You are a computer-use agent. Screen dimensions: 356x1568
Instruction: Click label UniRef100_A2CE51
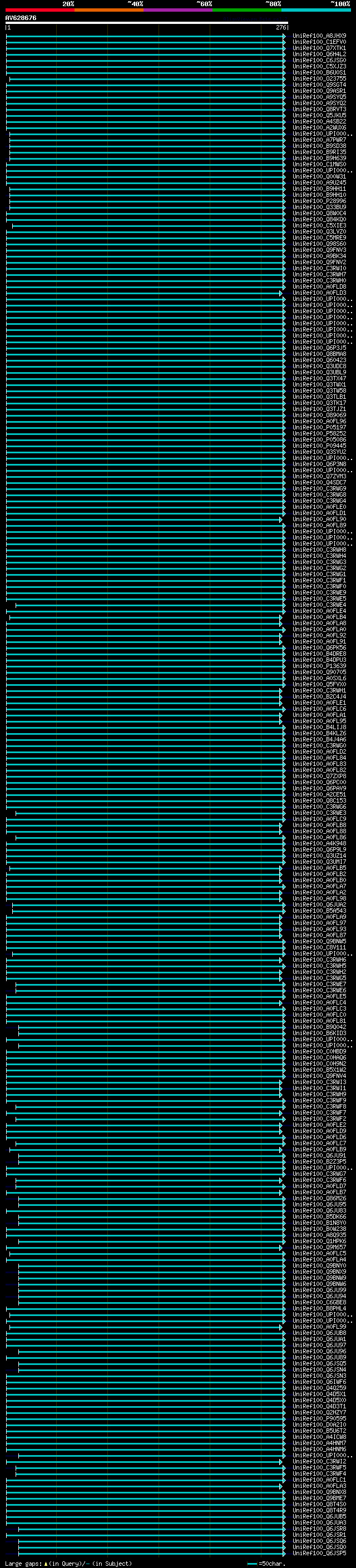(319, 794)
